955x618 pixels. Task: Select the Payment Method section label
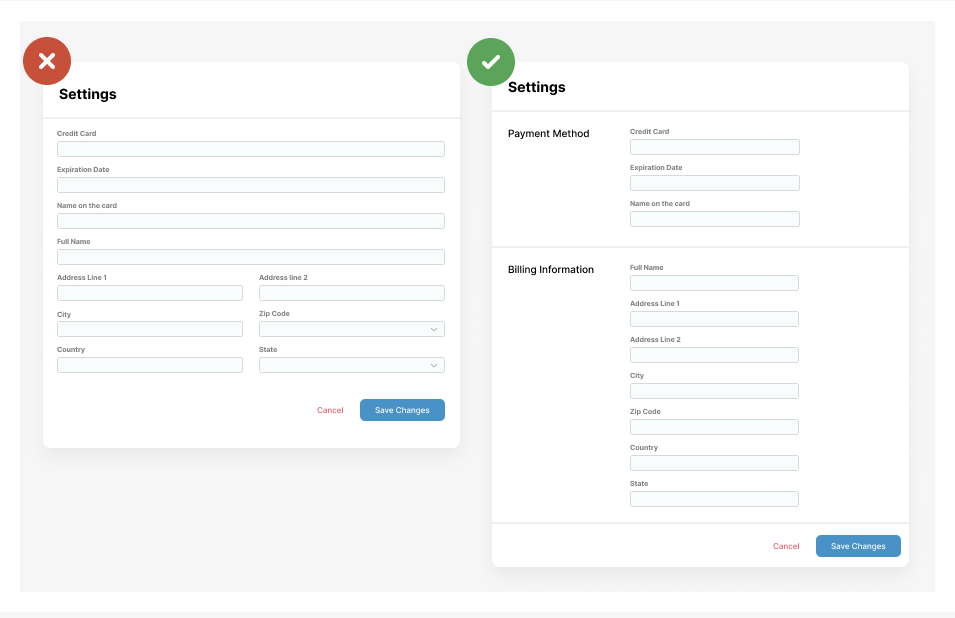[548, 133]
